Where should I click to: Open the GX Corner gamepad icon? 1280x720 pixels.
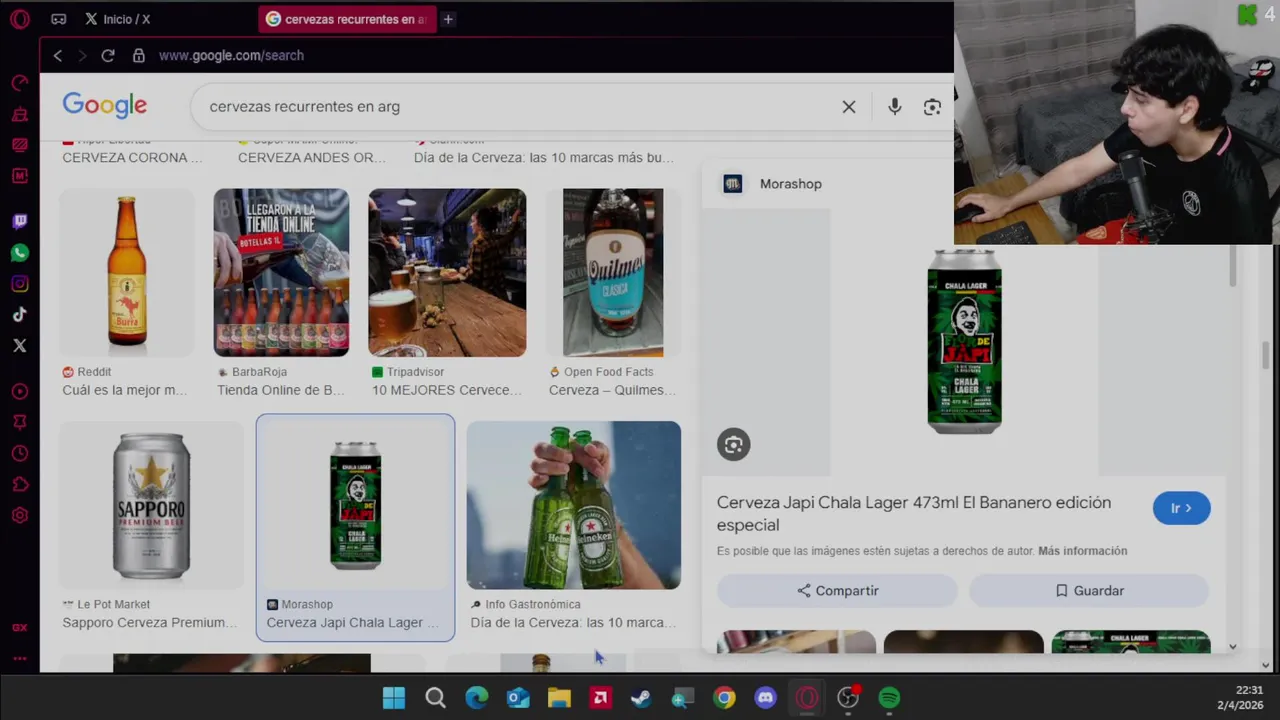tap(59, 19)
